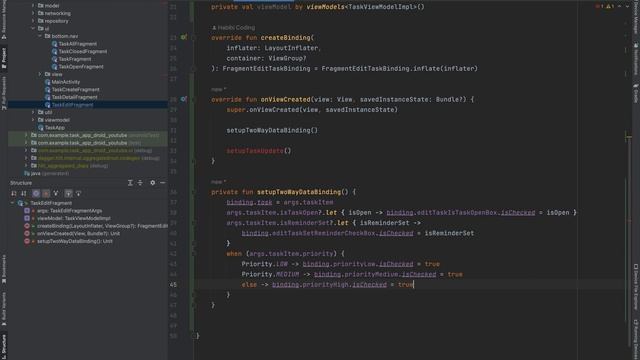This screenshot has height=360, width=640.
Task: Expand the model package folder
Action: coord(33,6)
